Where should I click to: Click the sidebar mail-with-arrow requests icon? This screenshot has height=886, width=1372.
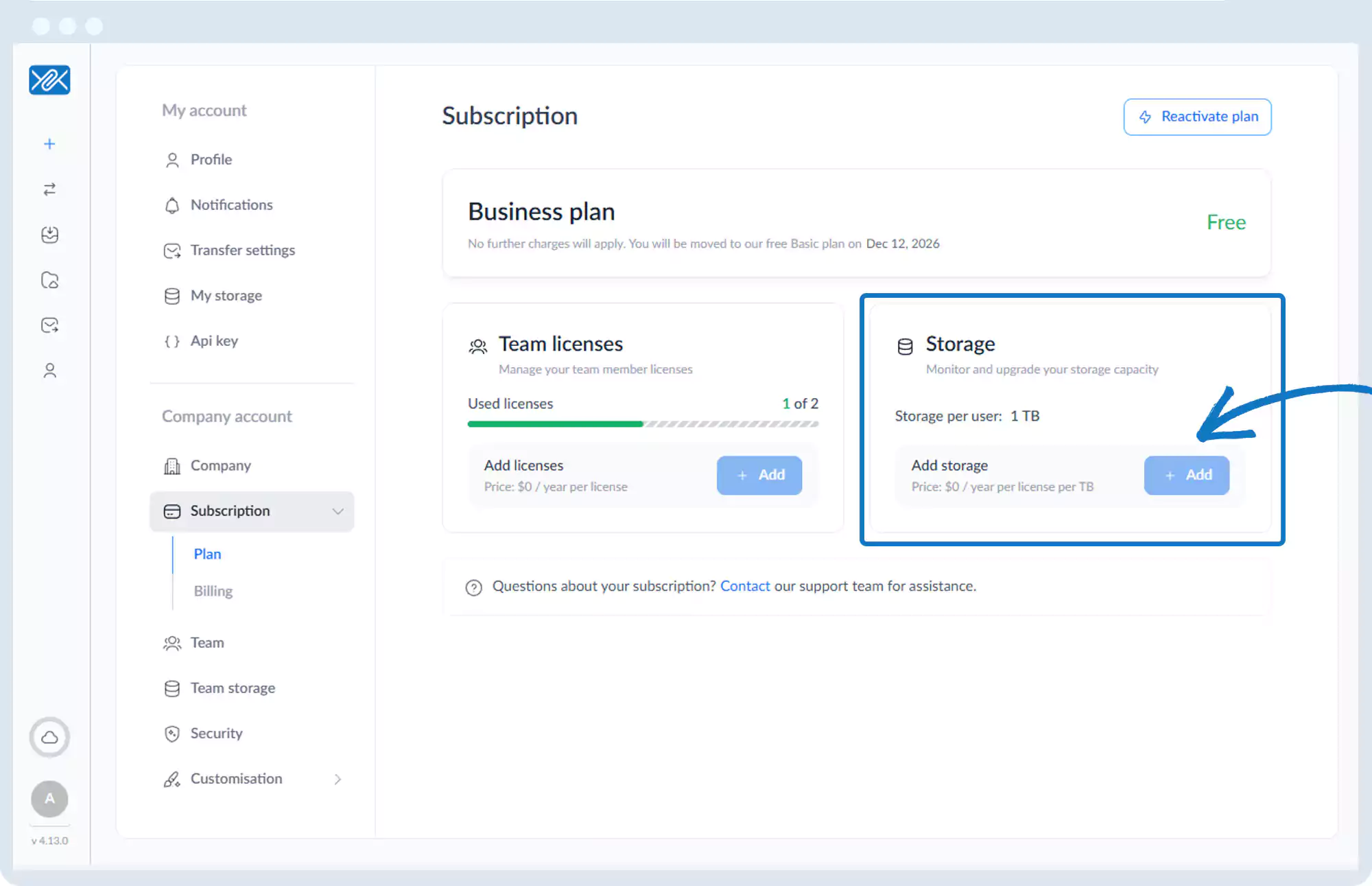click(49, 325)
